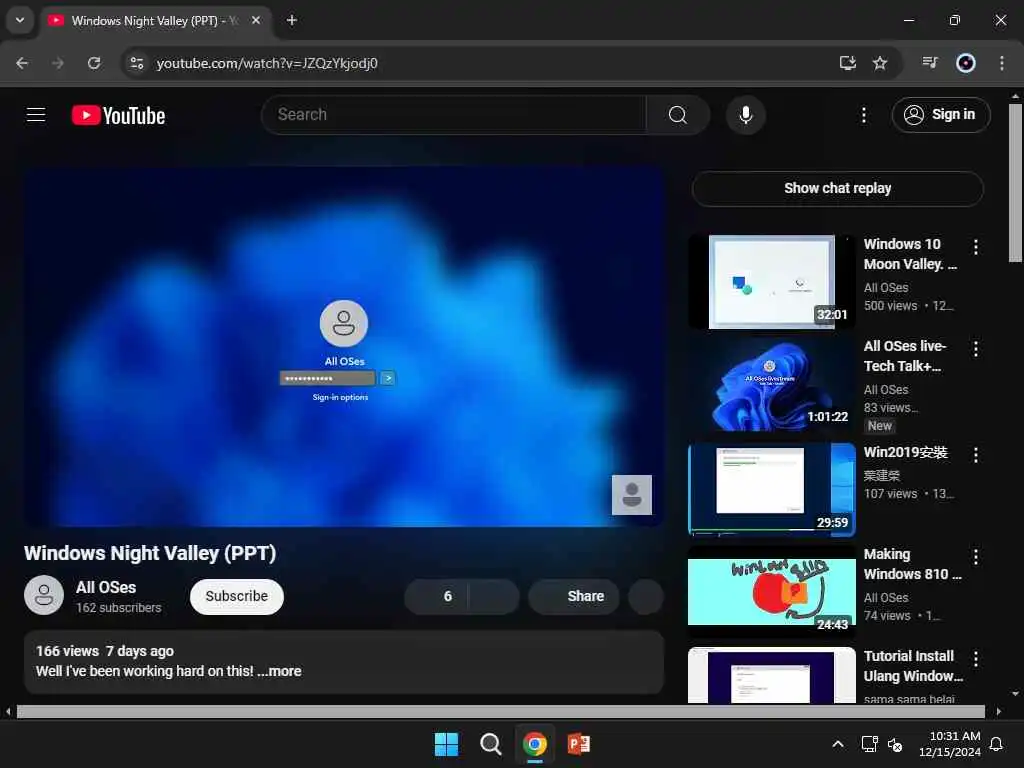Start voice search with microphone icon
Viewport: 1024px width, 768px height.
(x=745, y=115)
